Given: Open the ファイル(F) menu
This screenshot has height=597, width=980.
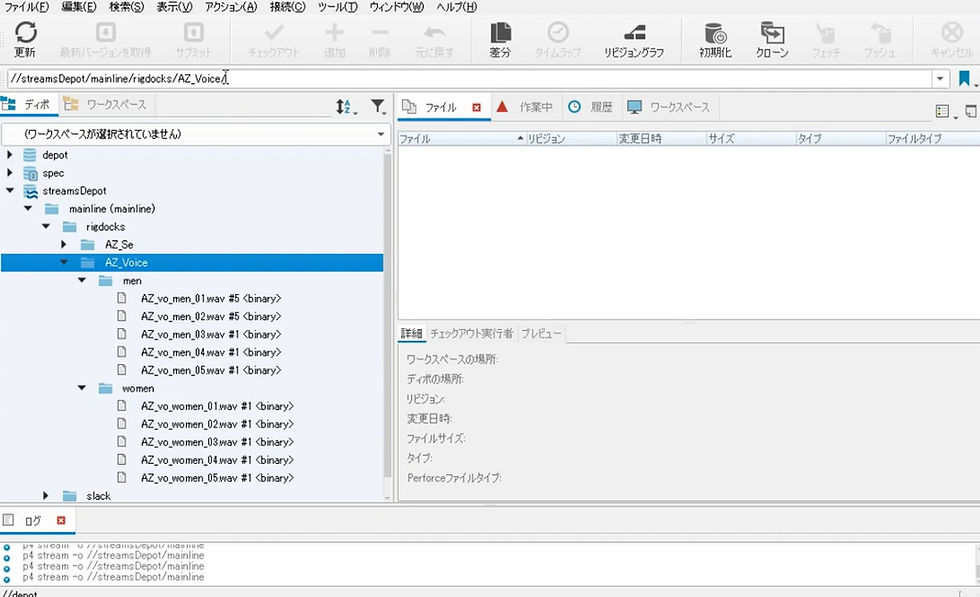Looking at the screenshot, I should tap(26, 7).
